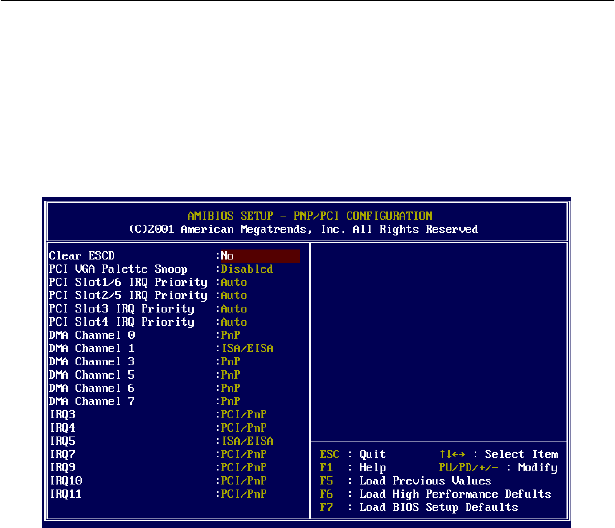Click the IRQ11 label

tap(66, 494)
